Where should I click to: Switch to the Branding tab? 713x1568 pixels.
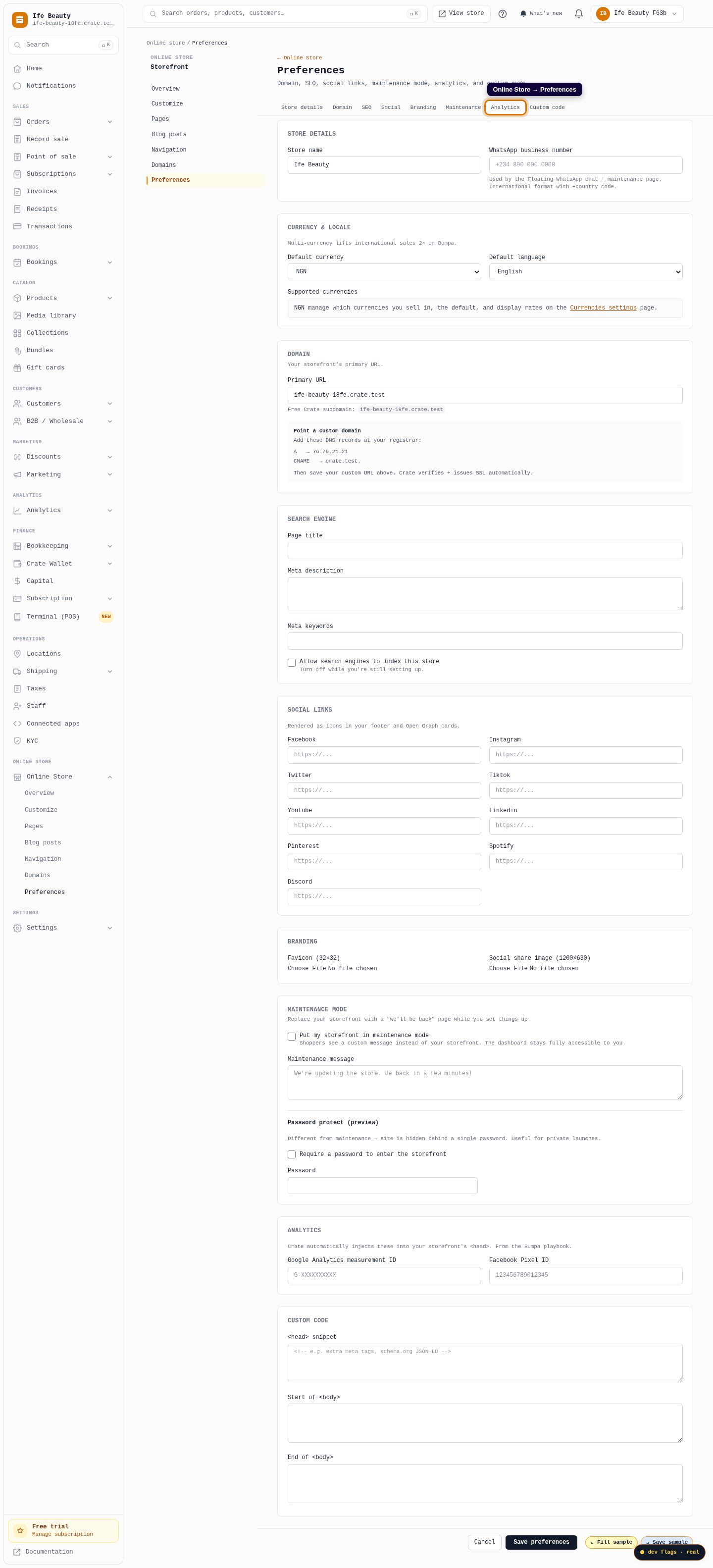click(x=423, y=108)
